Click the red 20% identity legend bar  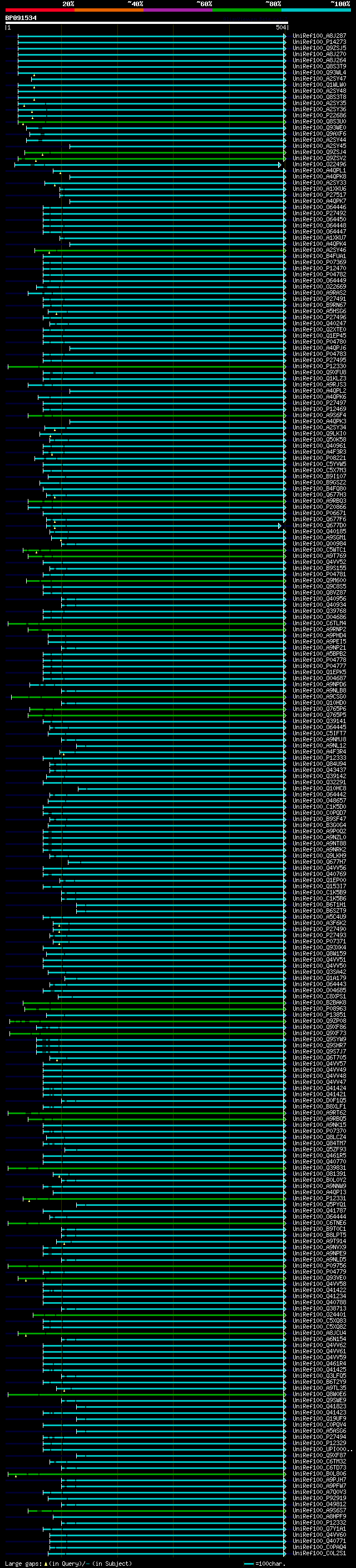[39, 10]
